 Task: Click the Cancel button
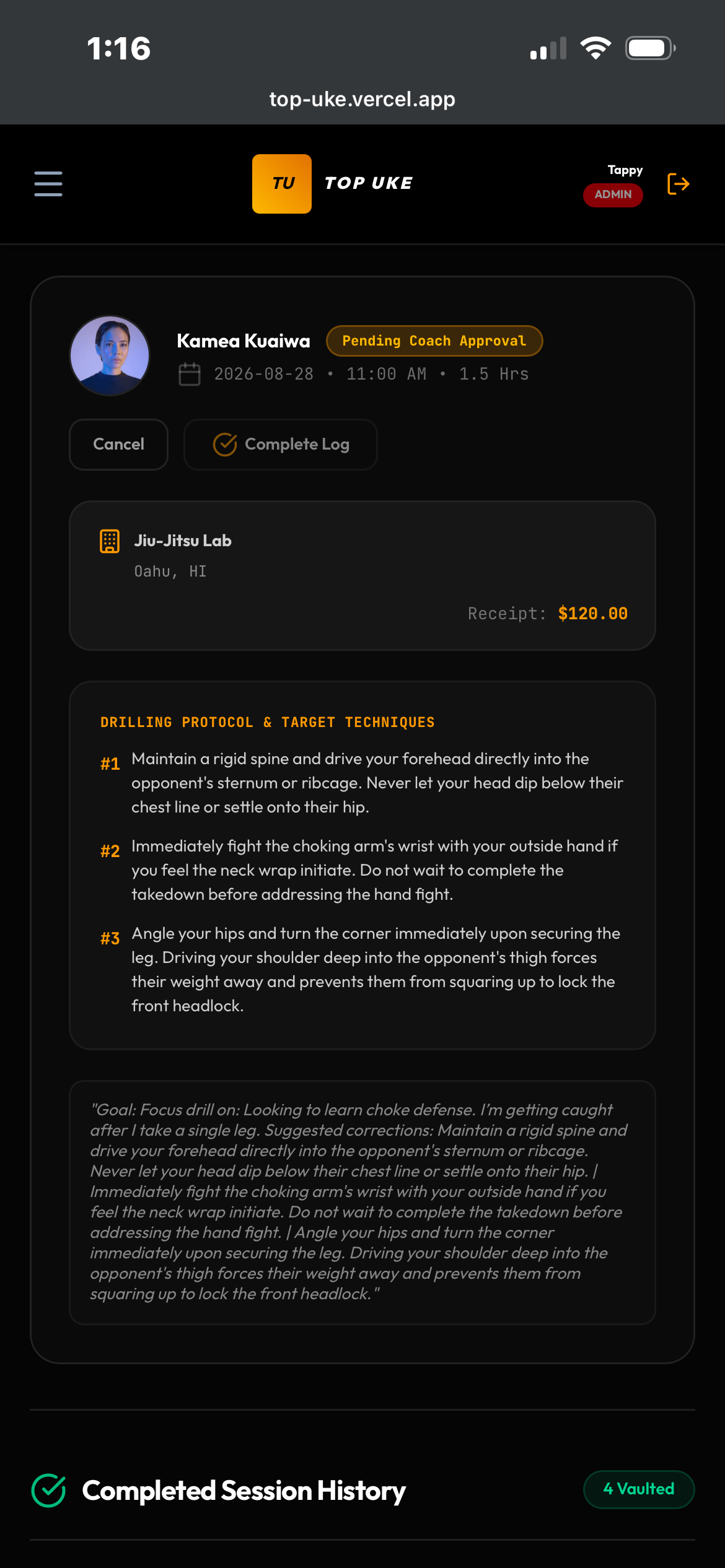click(x=118, y=444)
